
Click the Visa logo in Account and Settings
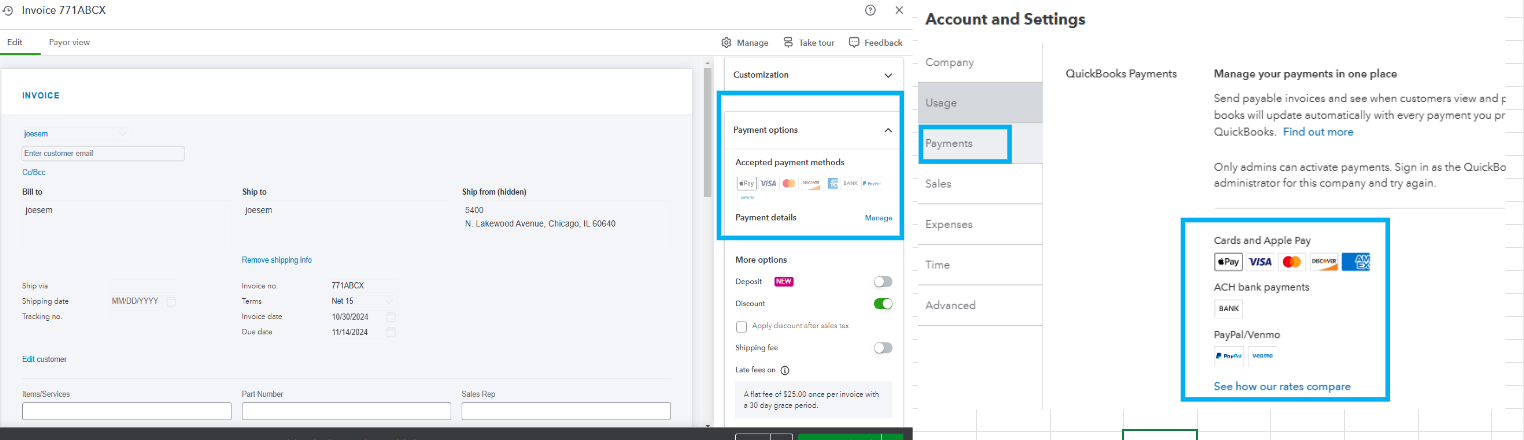coord(1260,262)
